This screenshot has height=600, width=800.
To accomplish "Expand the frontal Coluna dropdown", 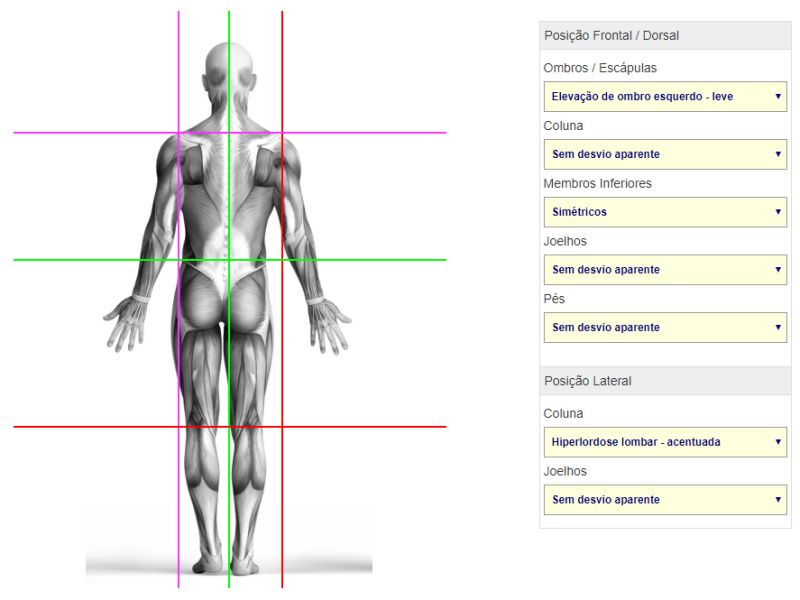I will click(665, 155).
